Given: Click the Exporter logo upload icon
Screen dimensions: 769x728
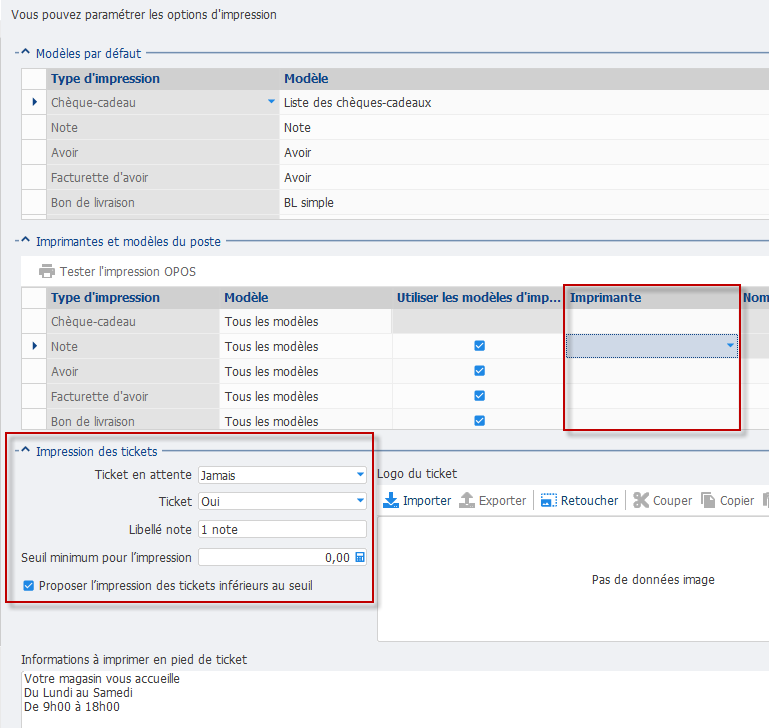Looking at the screenshot, I should click(467, 500).
